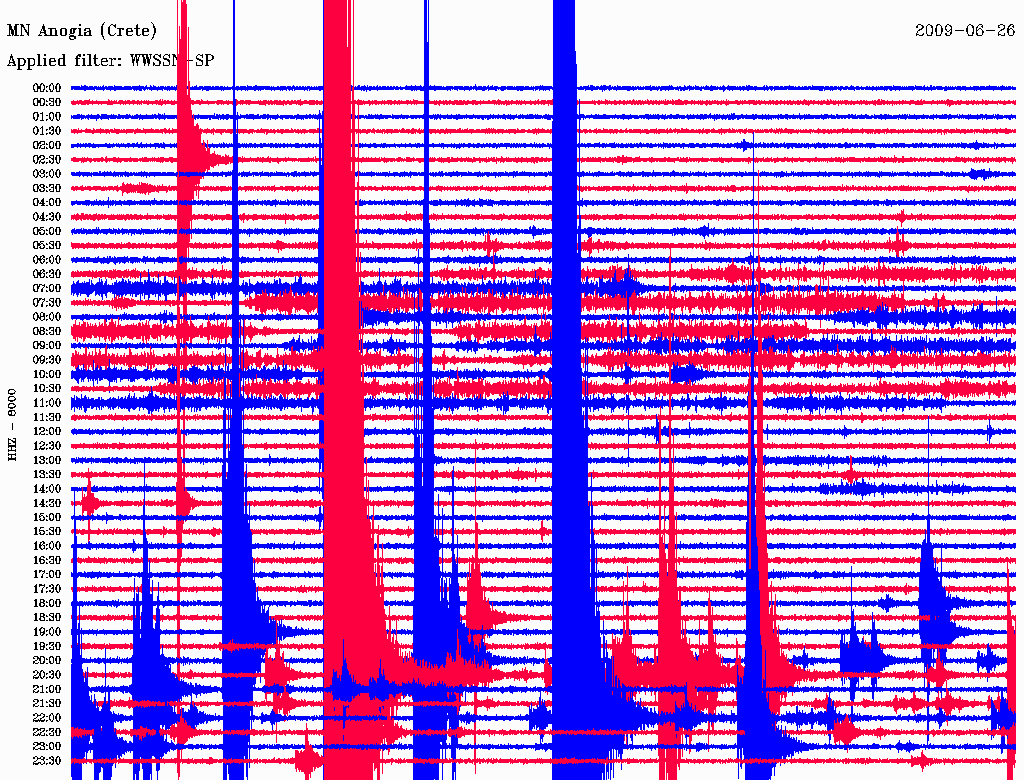Screen dimensions: 1024x780
Task: Select the 19:30 time label
Action: tap(47, 646)
